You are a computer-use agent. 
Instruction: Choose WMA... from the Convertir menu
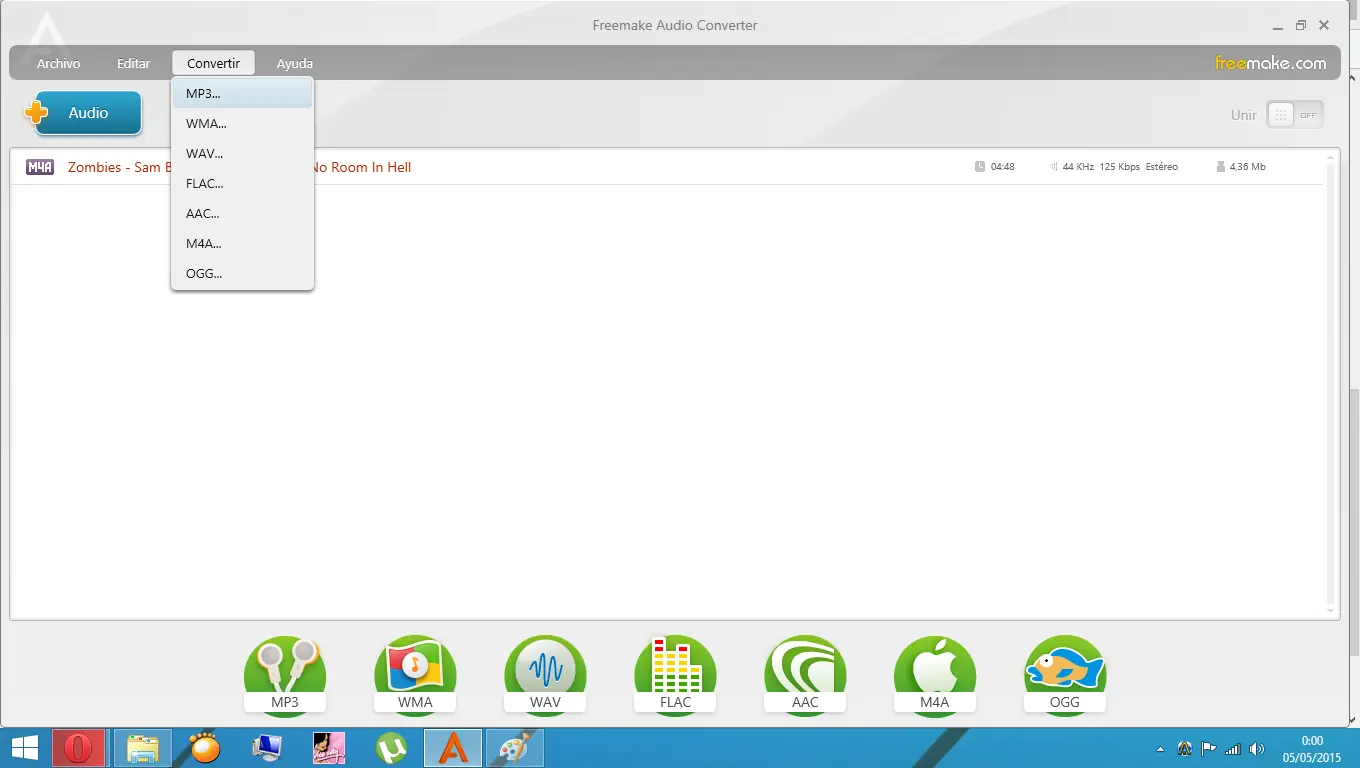pos(243,124)
